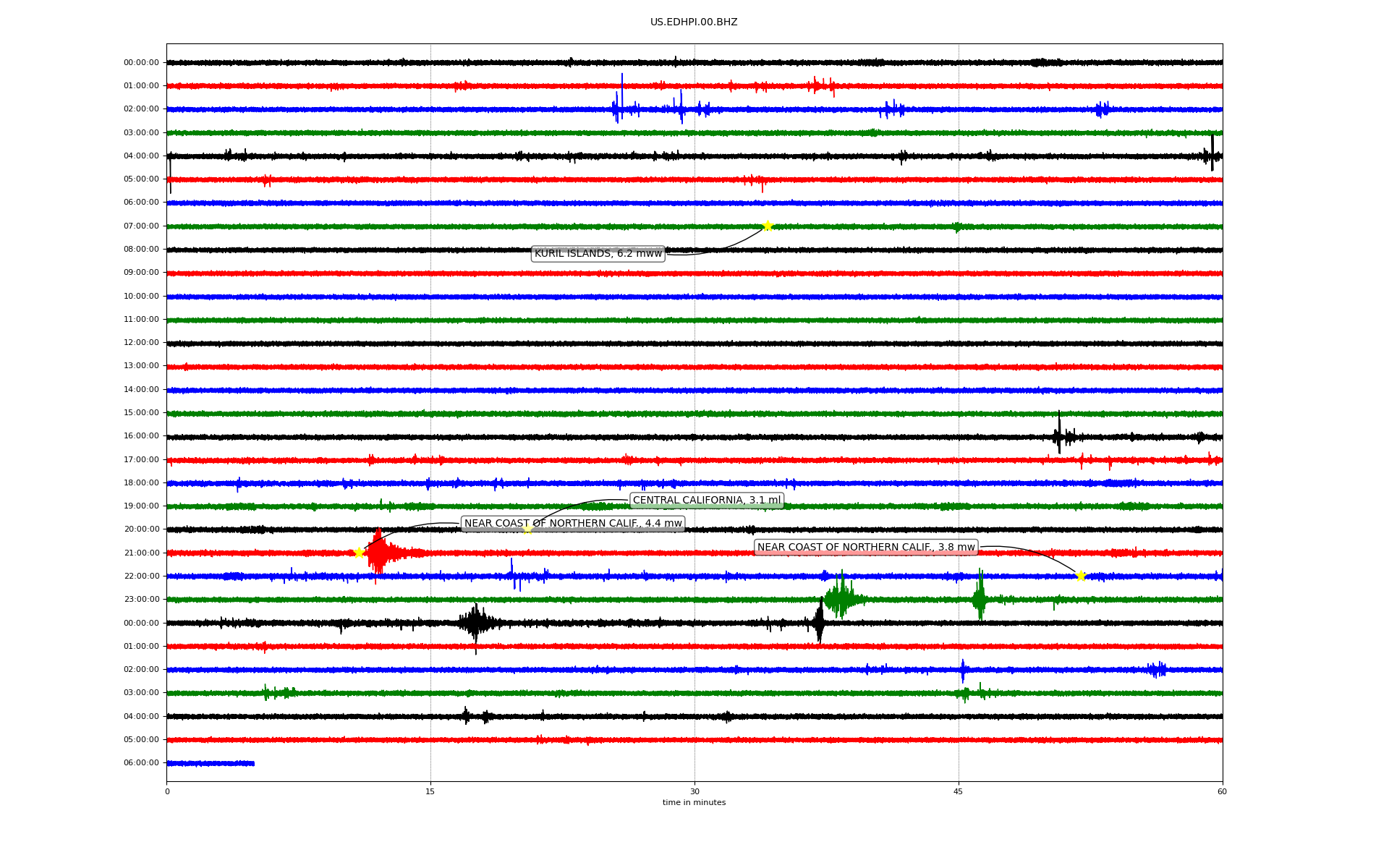The height and width of the screenshot is (868, 1389).
Task: Click the 12:00:00 row time label
Action: pos(141,342)
